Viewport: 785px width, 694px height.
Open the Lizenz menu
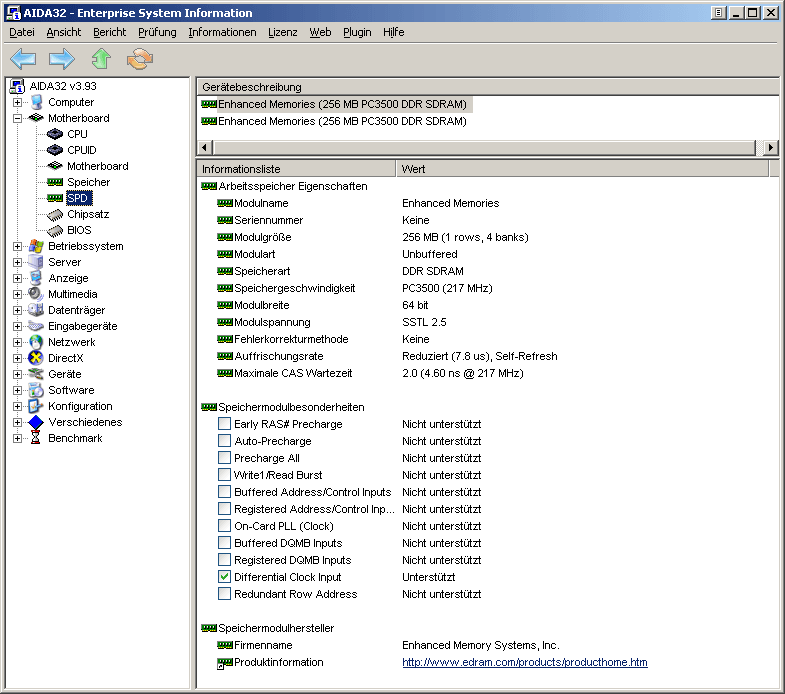pos(283,32)
